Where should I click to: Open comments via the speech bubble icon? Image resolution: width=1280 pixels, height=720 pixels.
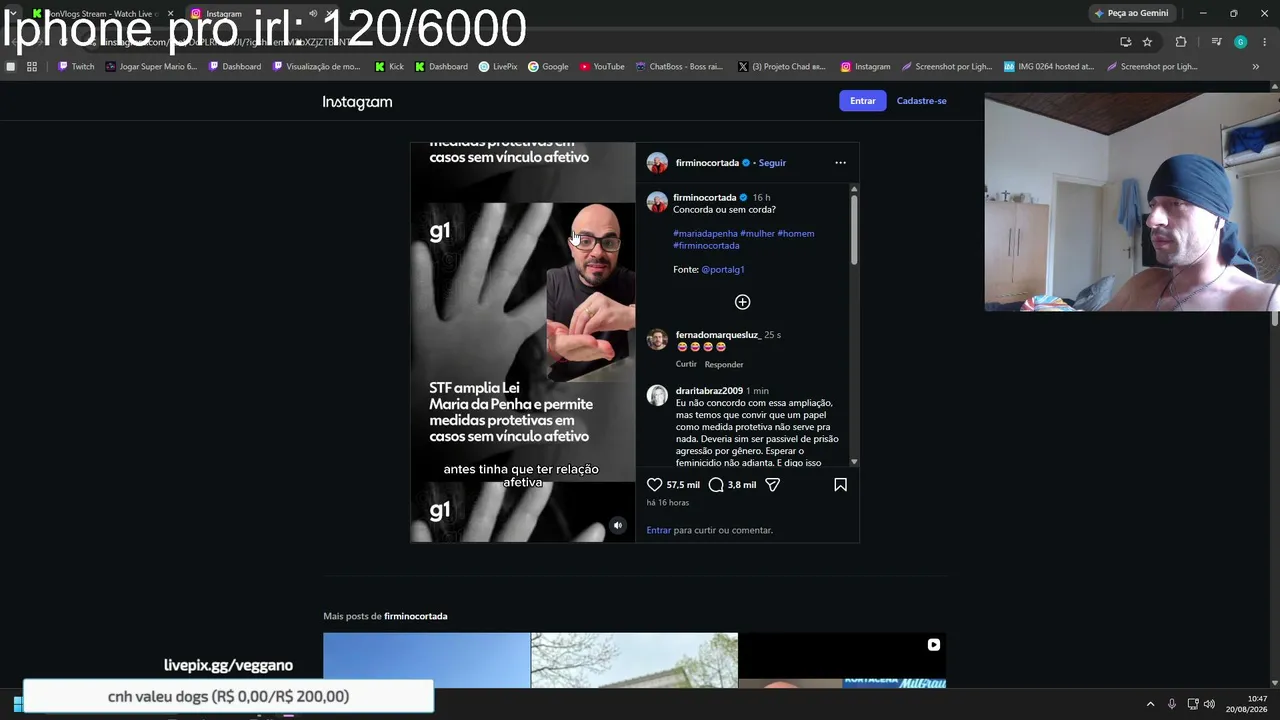pyautogui.click(x=716, y=485)
